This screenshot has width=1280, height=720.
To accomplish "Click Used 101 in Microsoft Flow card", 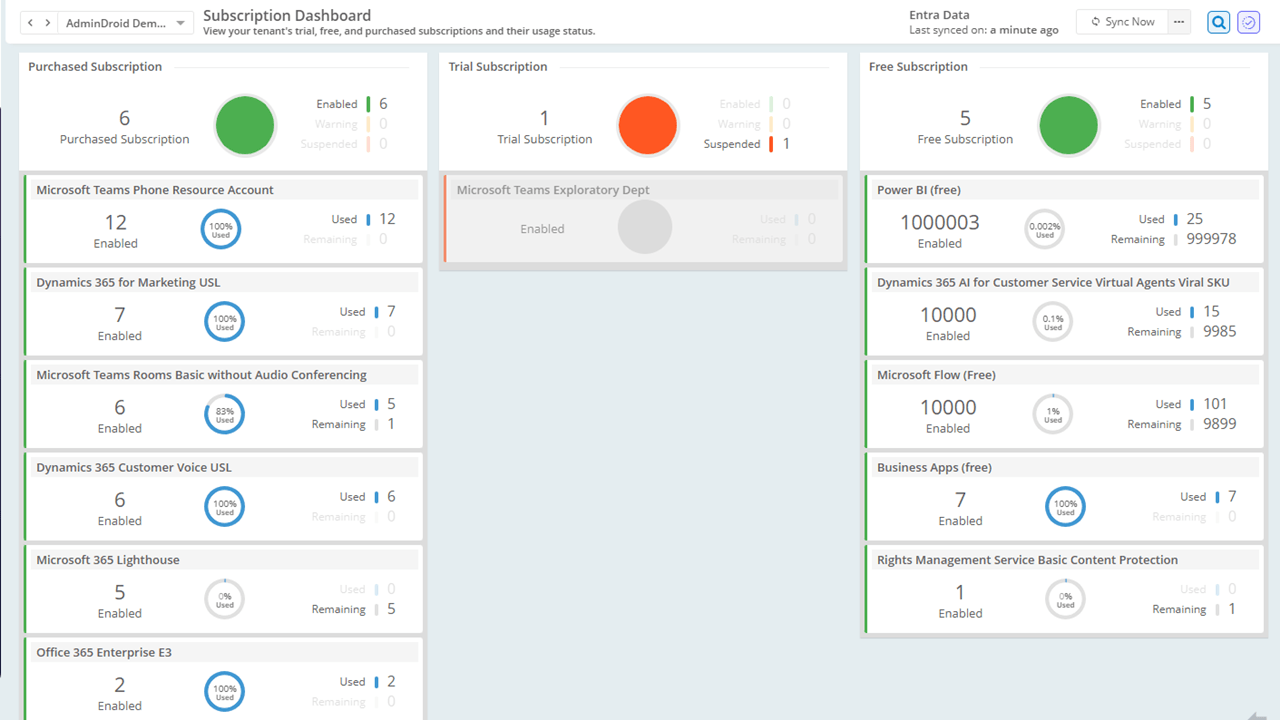I will point(1215,404).
